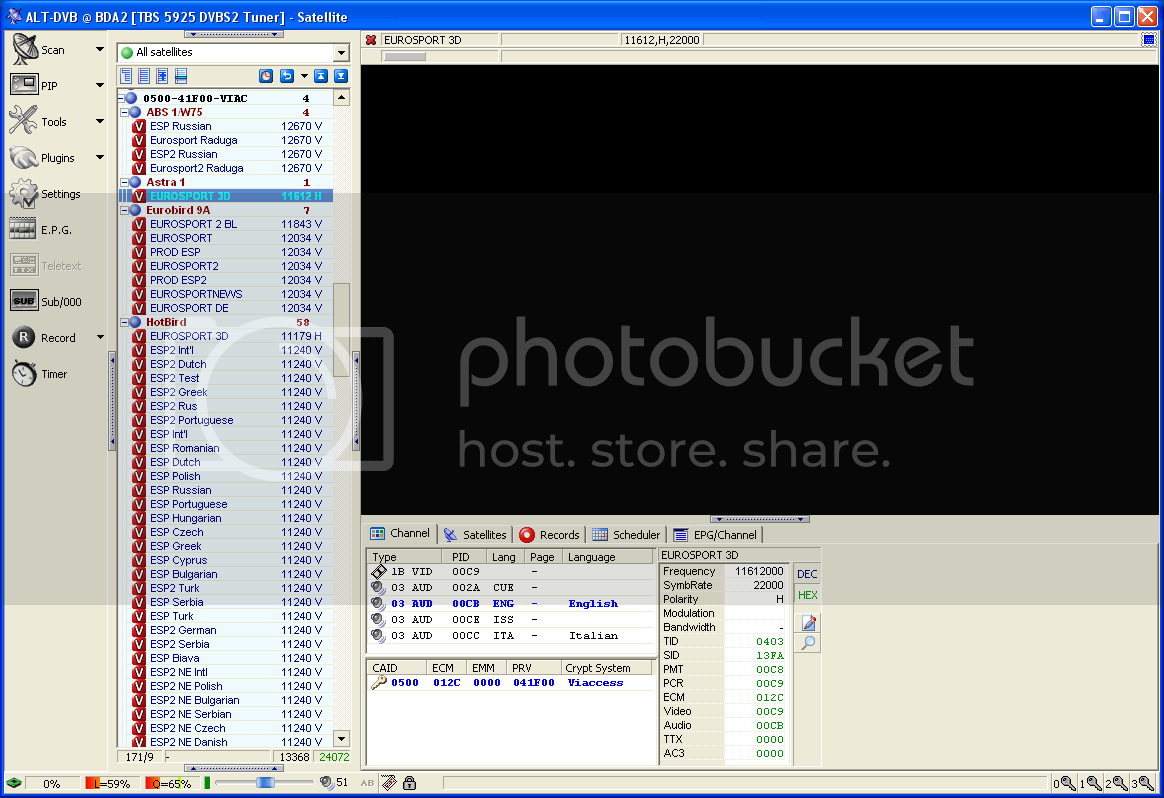Screen dimensions: 1164x798
Task: Click the clock icon above channel list
Action: (x=266, y=76)
